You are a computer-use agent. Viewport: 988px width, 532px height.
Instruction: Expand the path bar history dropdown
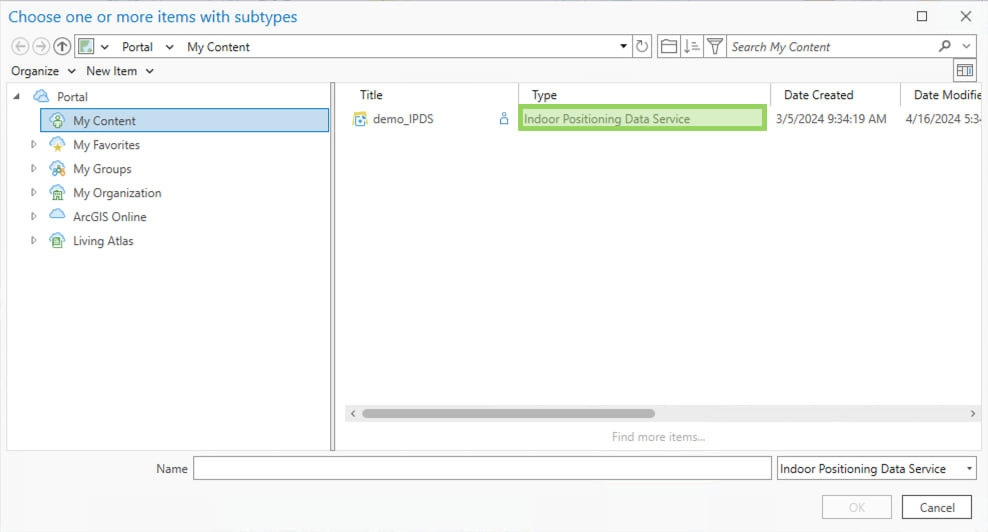(x=623, y=46)
